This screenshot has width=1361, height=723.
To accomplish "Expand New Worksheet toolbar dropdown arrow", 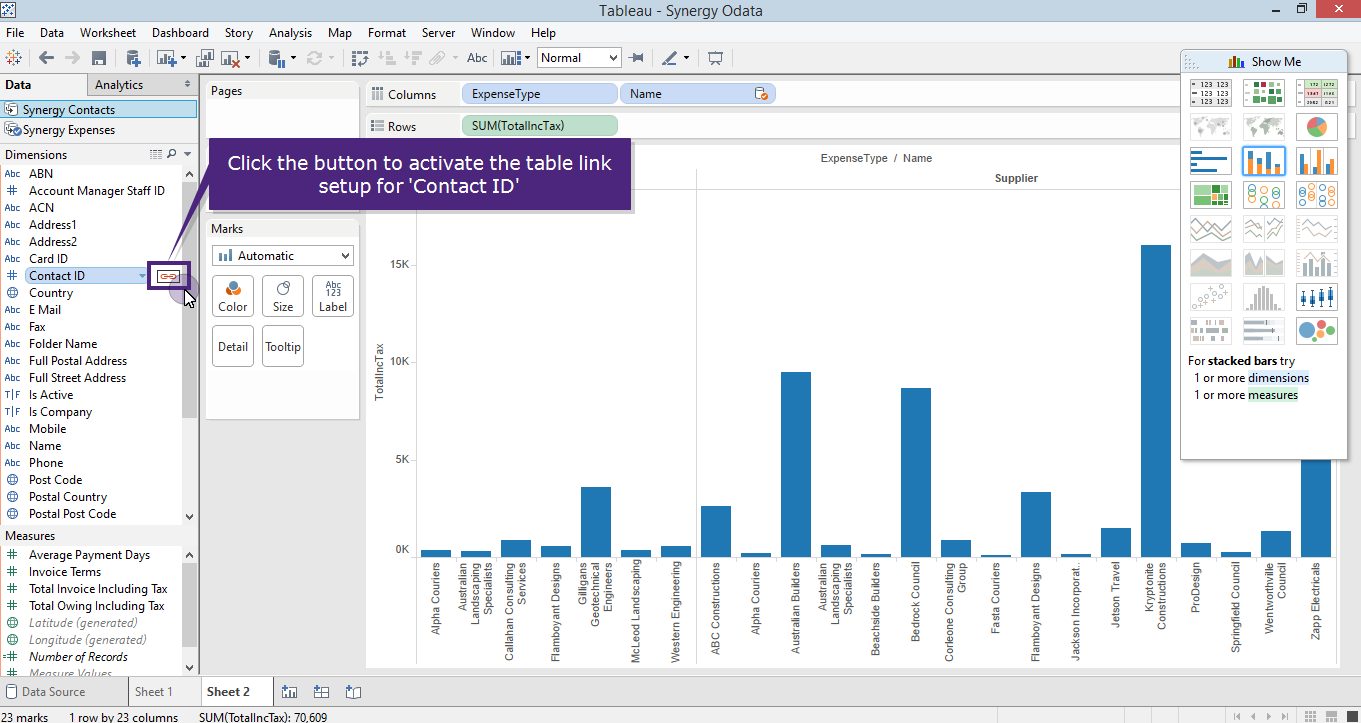I will [x=183, y=58].
